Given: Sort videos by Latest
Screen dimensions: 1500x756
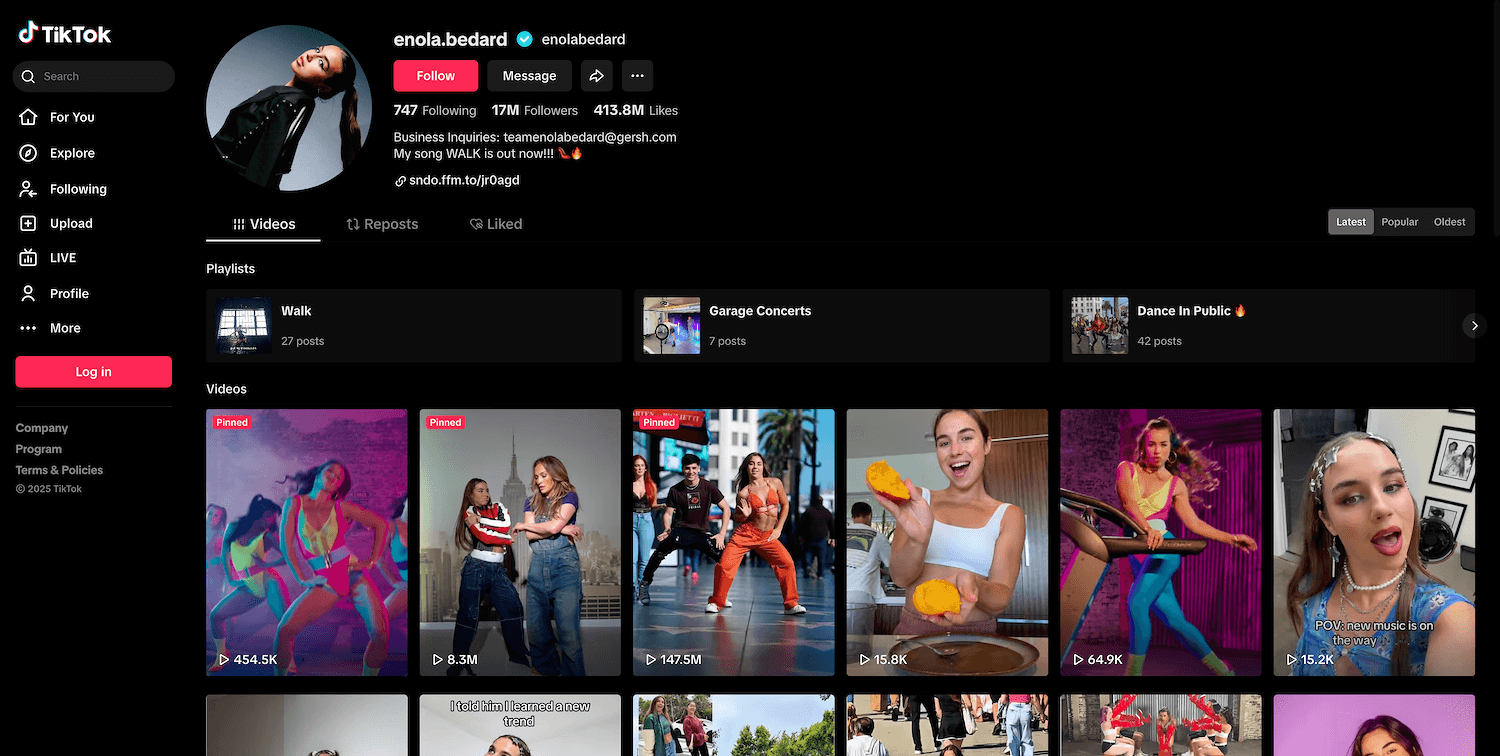Looking at the screenshot, I should [1350, 222].
